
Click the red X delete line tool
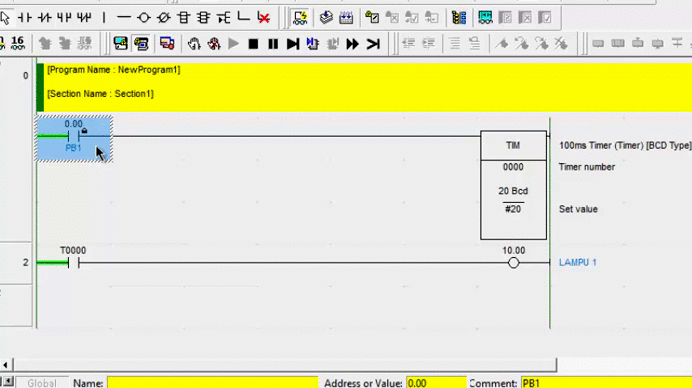263,18
